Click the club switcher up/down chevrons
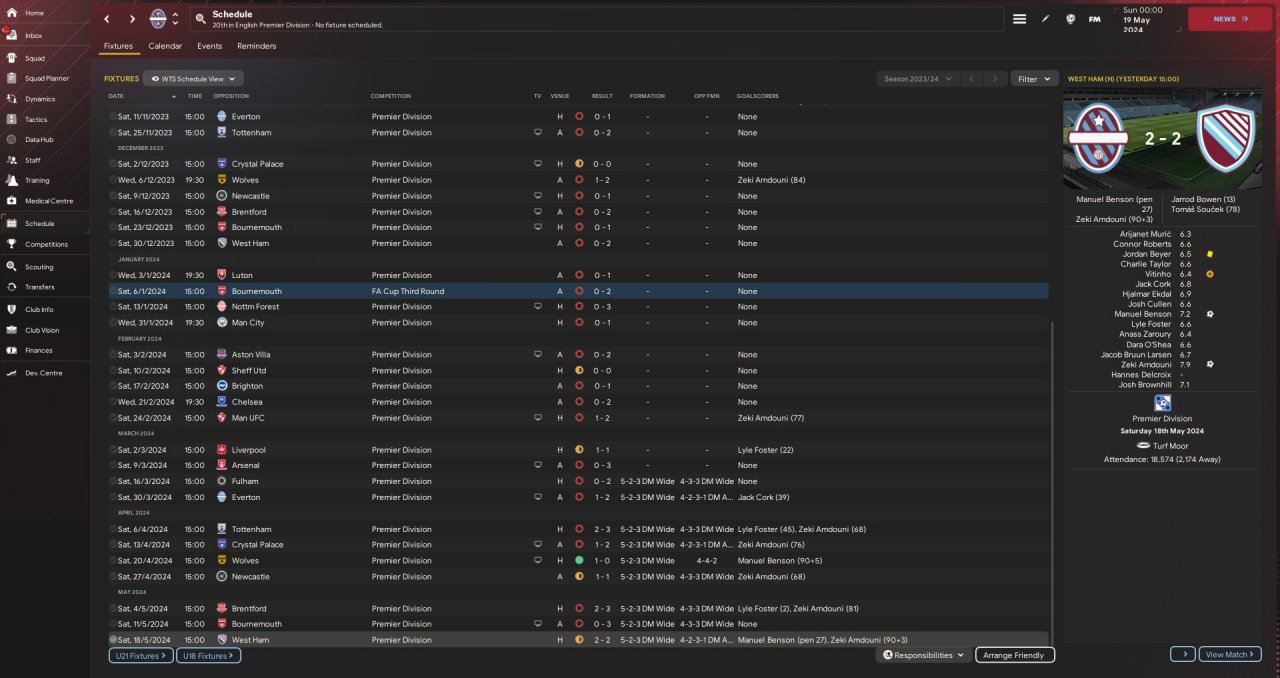The image size is (1280, 678). tap(176, 19)
